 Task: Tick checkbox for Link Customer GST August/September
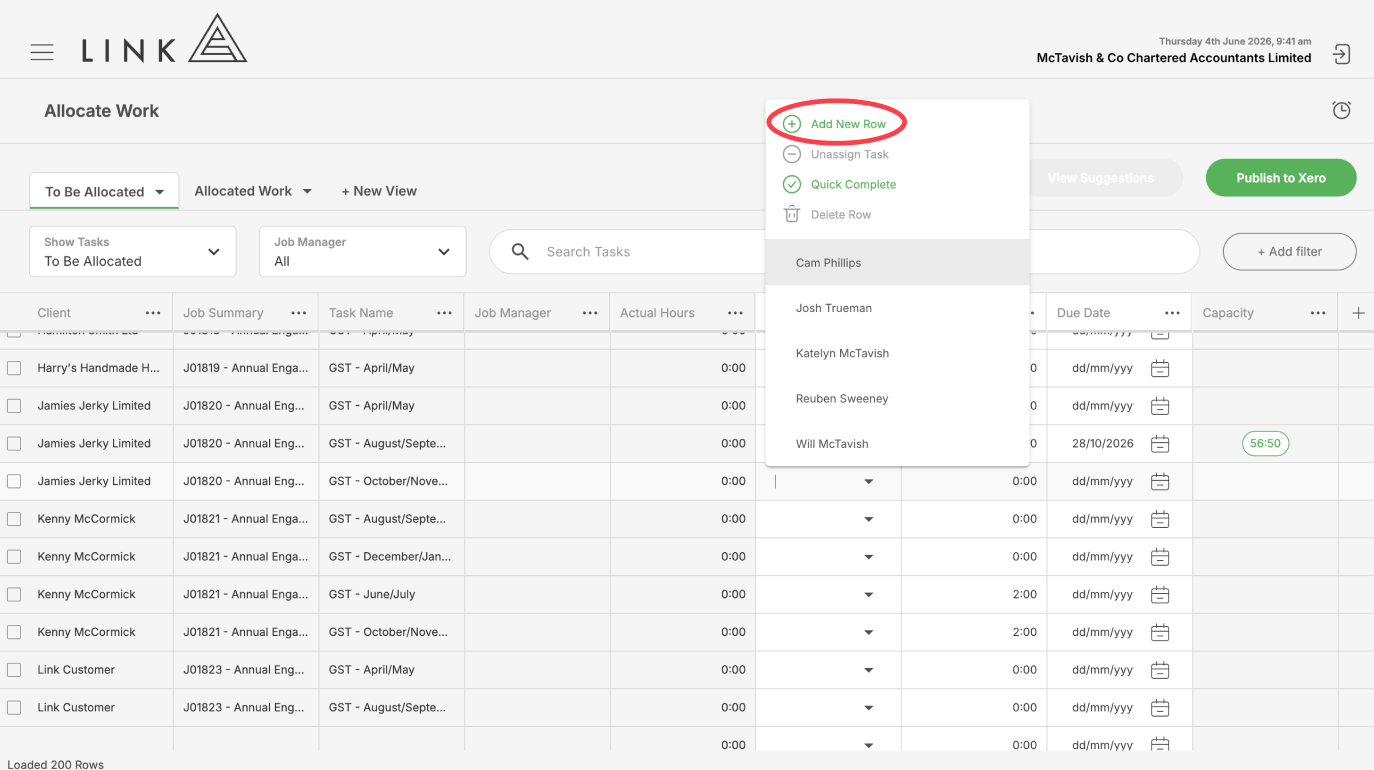pyautogui.click(x=14, y=708)
